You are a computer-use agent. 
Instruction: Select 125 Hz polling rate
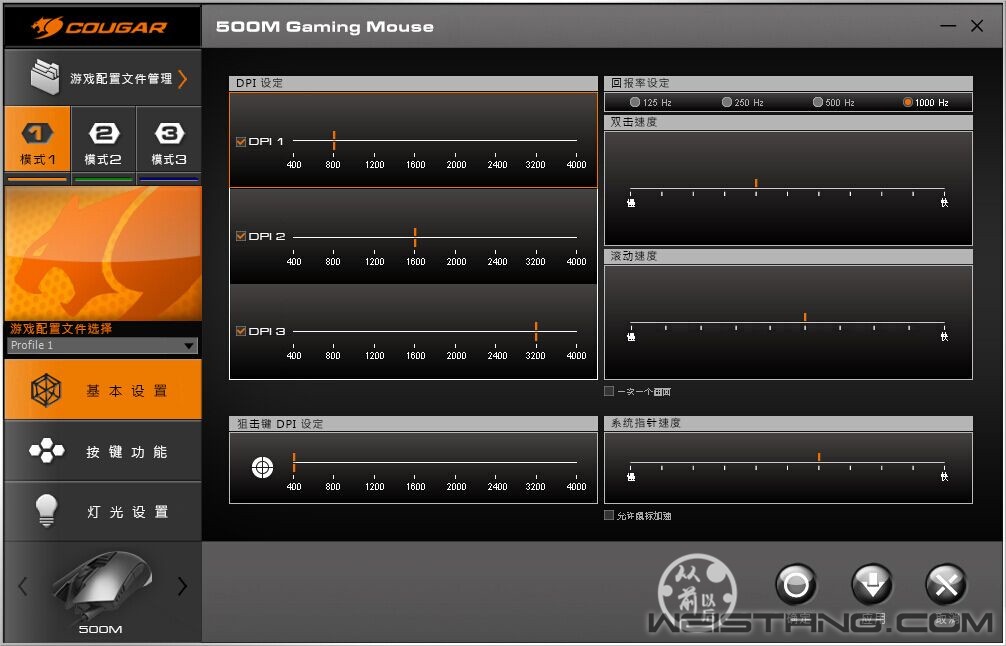[635, 102]
